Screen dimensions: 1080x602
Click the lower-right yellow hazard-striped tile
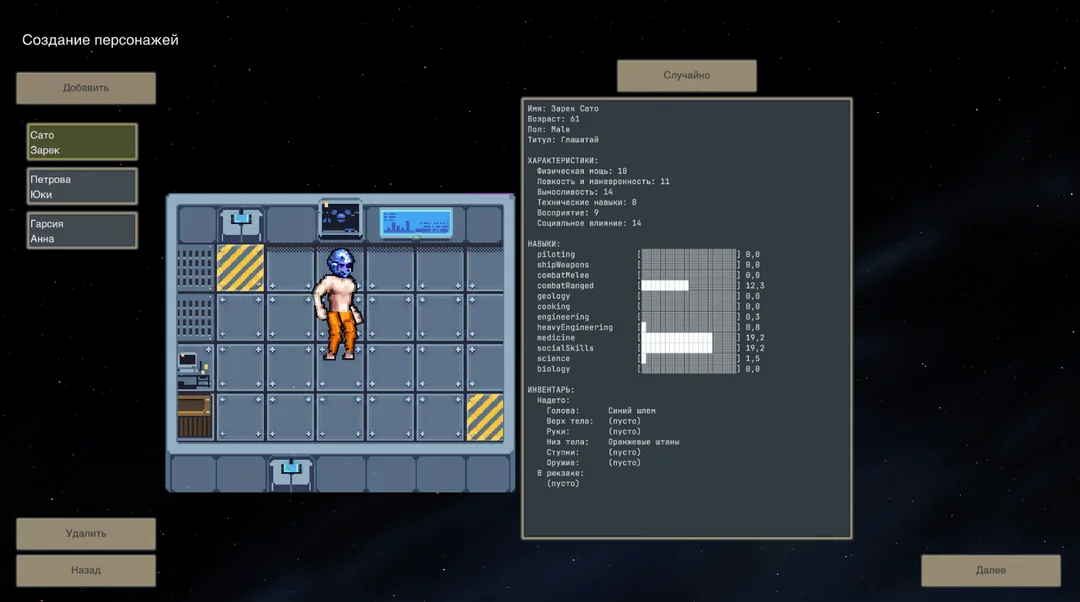[x=486, y=416]
